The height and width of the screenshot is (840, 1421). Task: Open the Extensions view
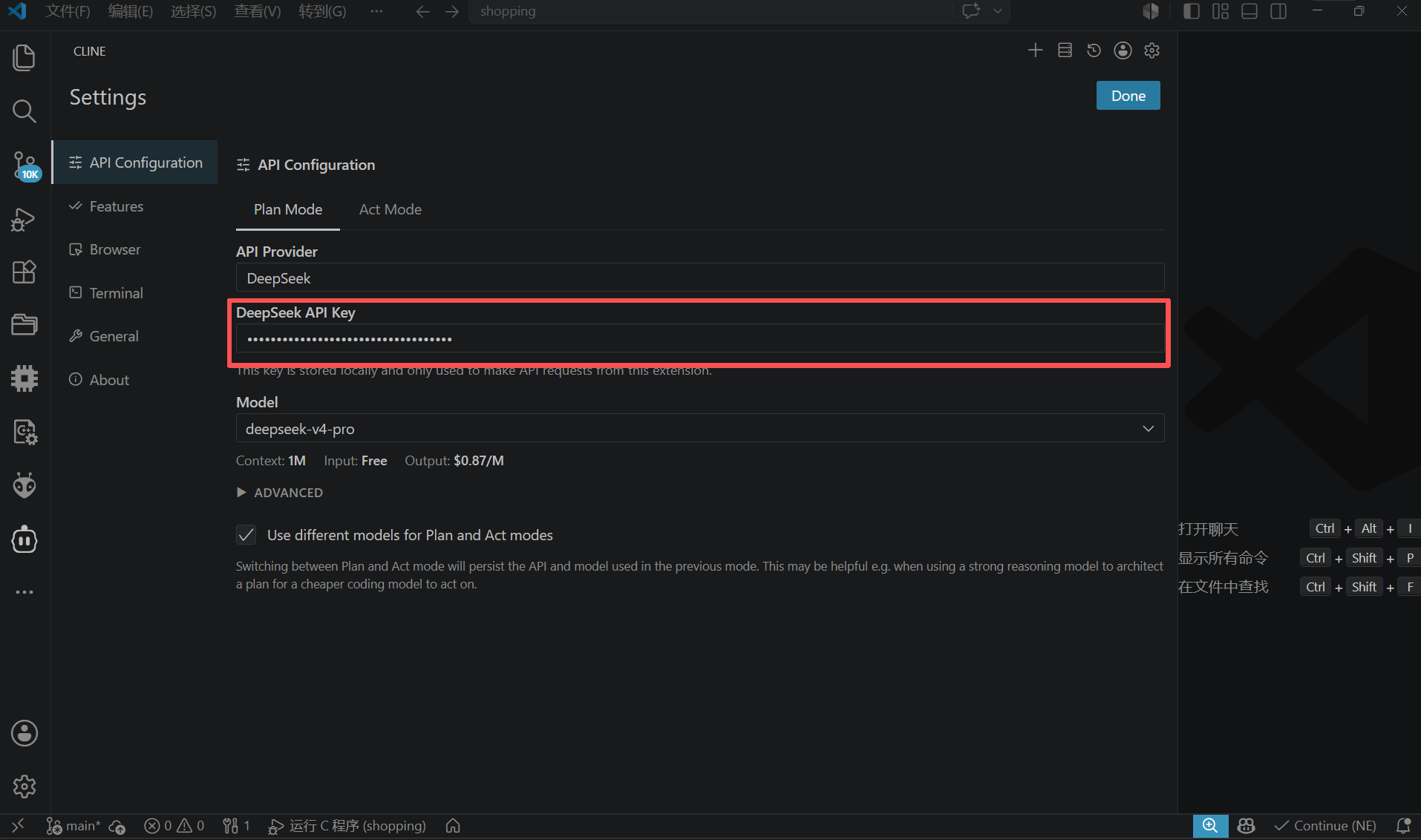pyautogui.click(x=24, y=272)
